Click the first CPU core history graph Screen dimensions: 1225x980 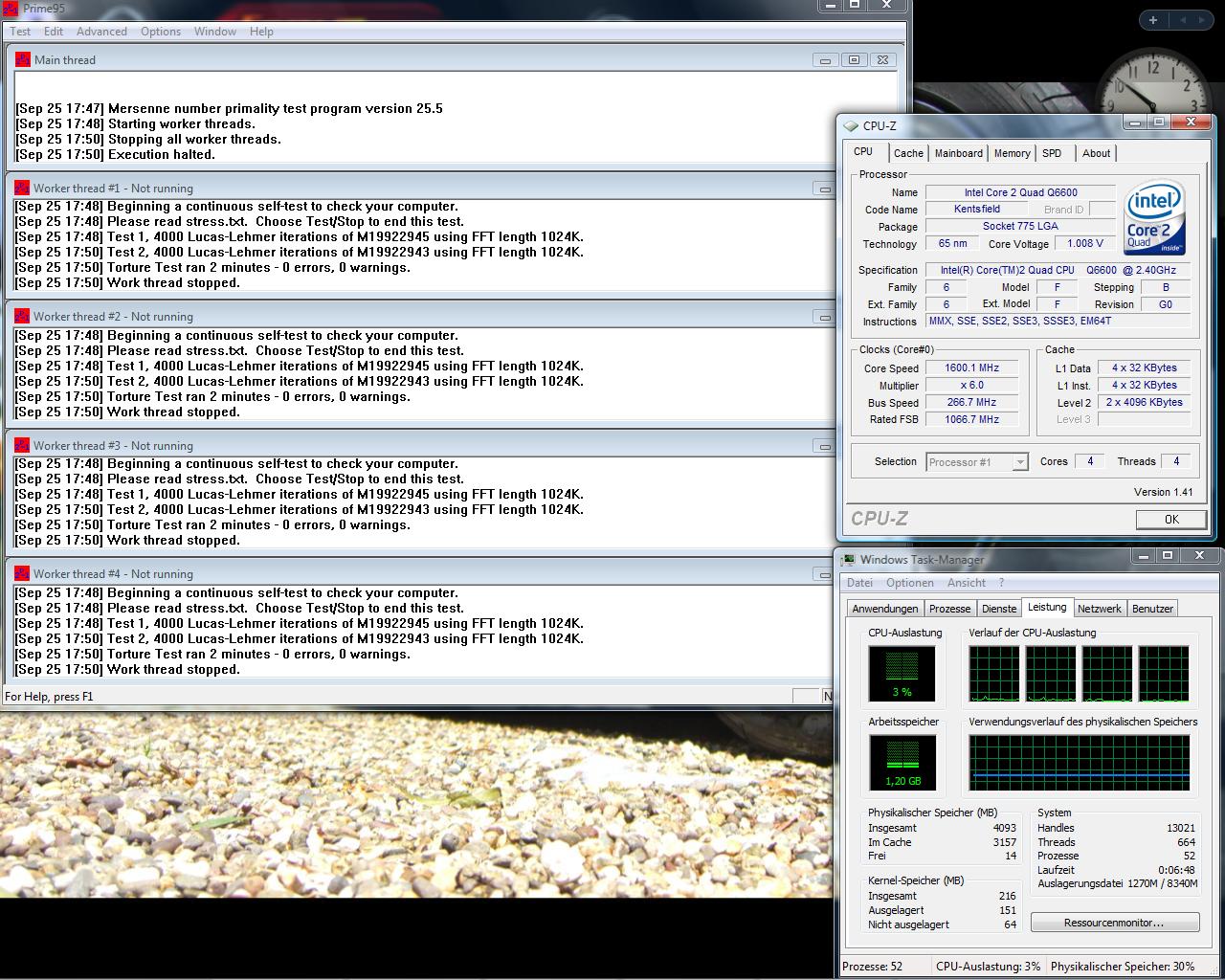(993, 674)
